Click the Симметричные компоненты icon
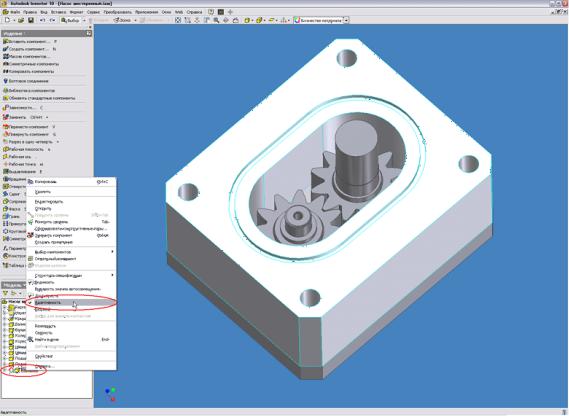Image resolution: width=569 pixels, height=416 pixels. [x=5, y=64]
